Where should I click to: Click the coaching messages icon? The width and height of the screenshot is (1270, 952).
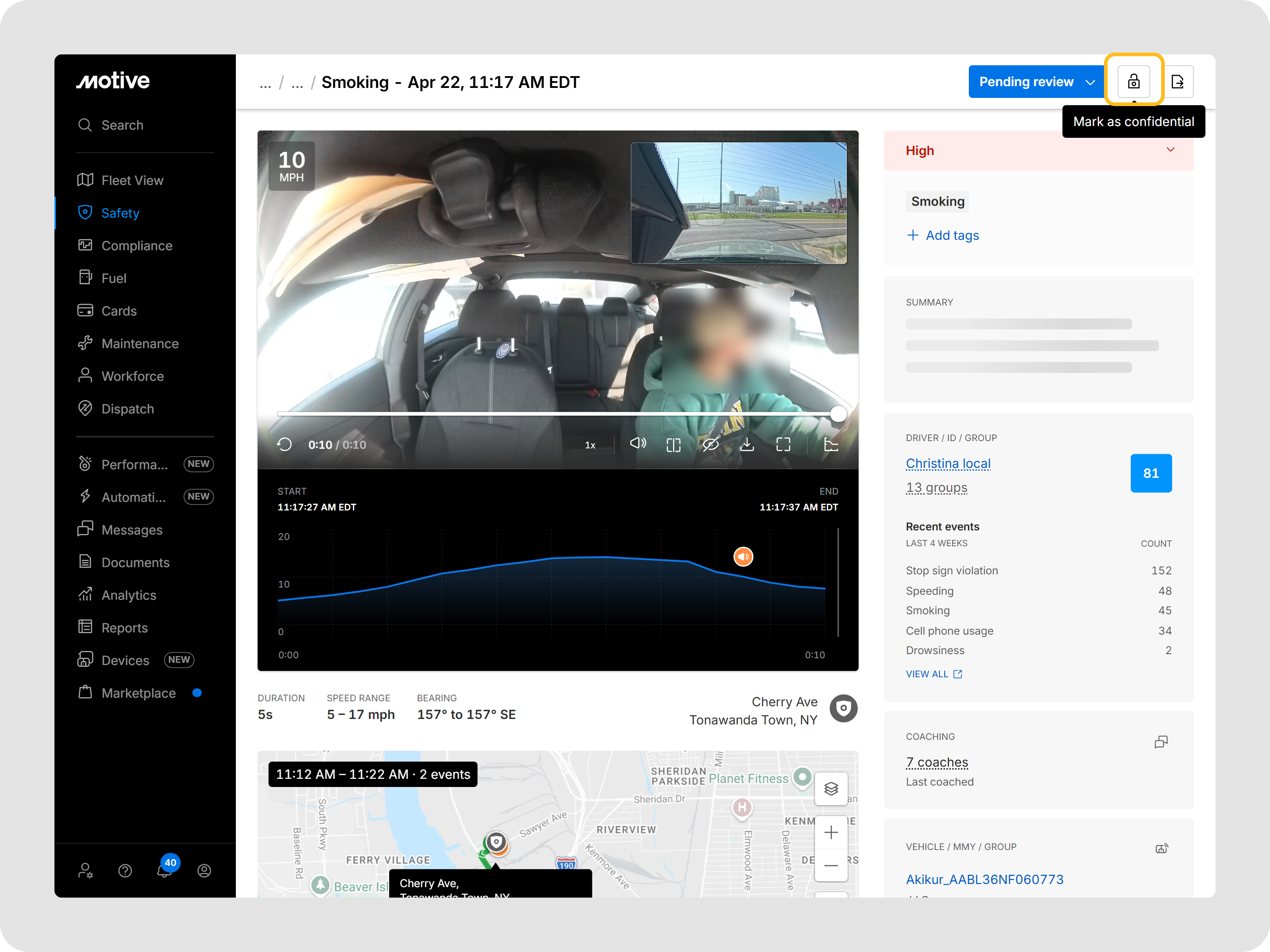pyautogui.click(x=1161, y=742)
